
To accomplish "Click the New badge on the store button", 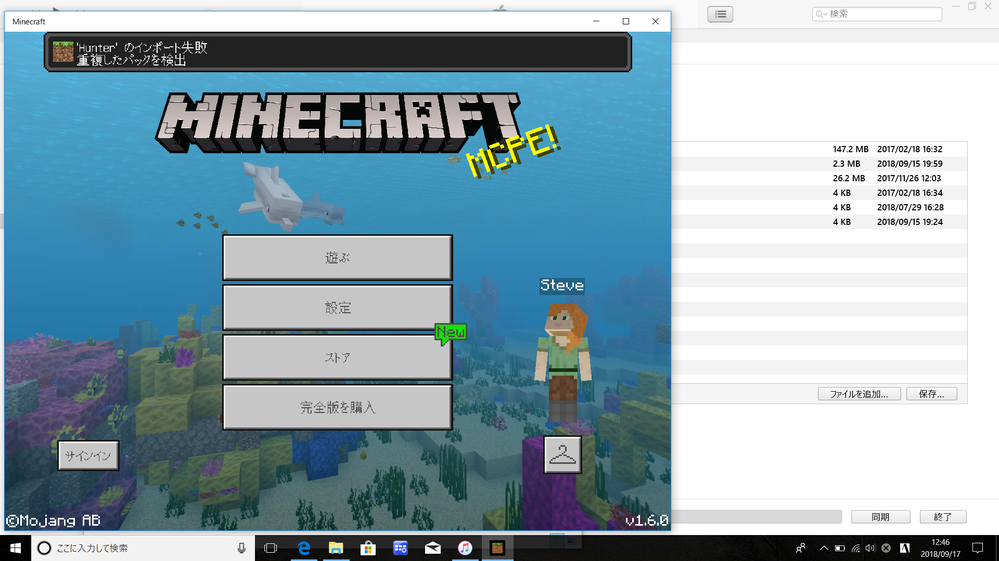I will [450, 333].
